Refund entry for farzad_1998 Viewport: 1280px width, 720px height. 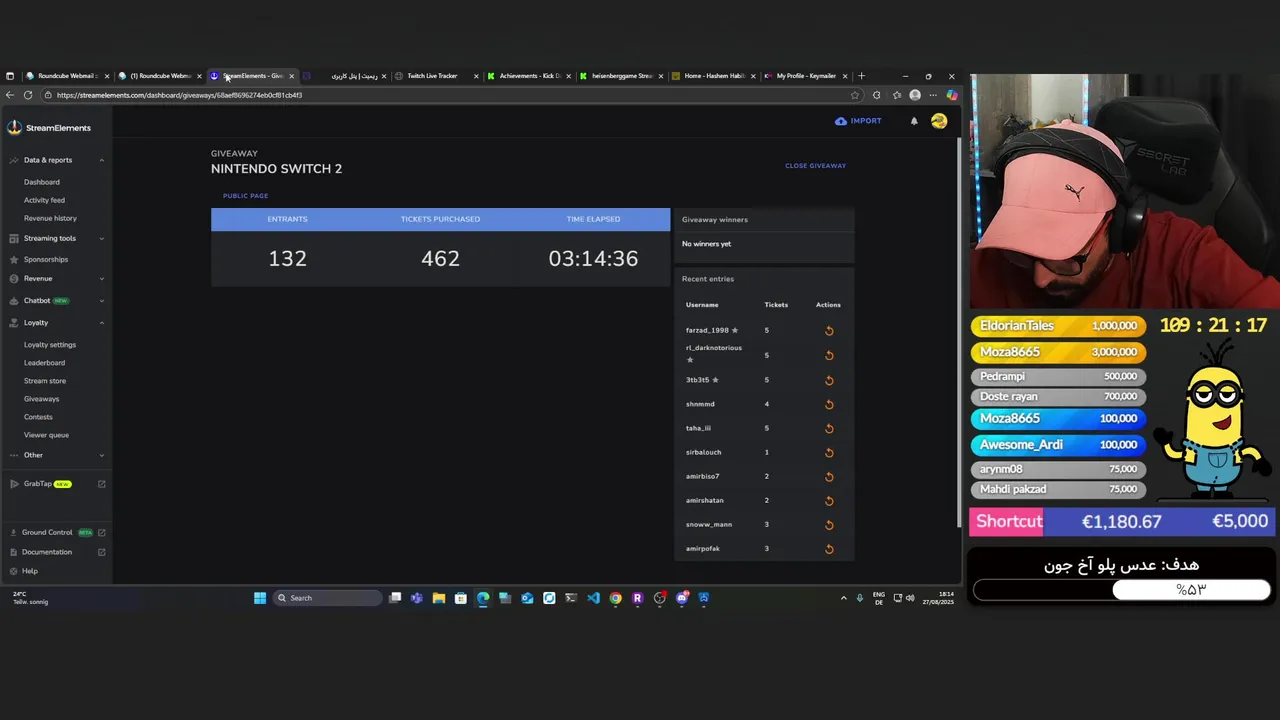tap(829, 331)
